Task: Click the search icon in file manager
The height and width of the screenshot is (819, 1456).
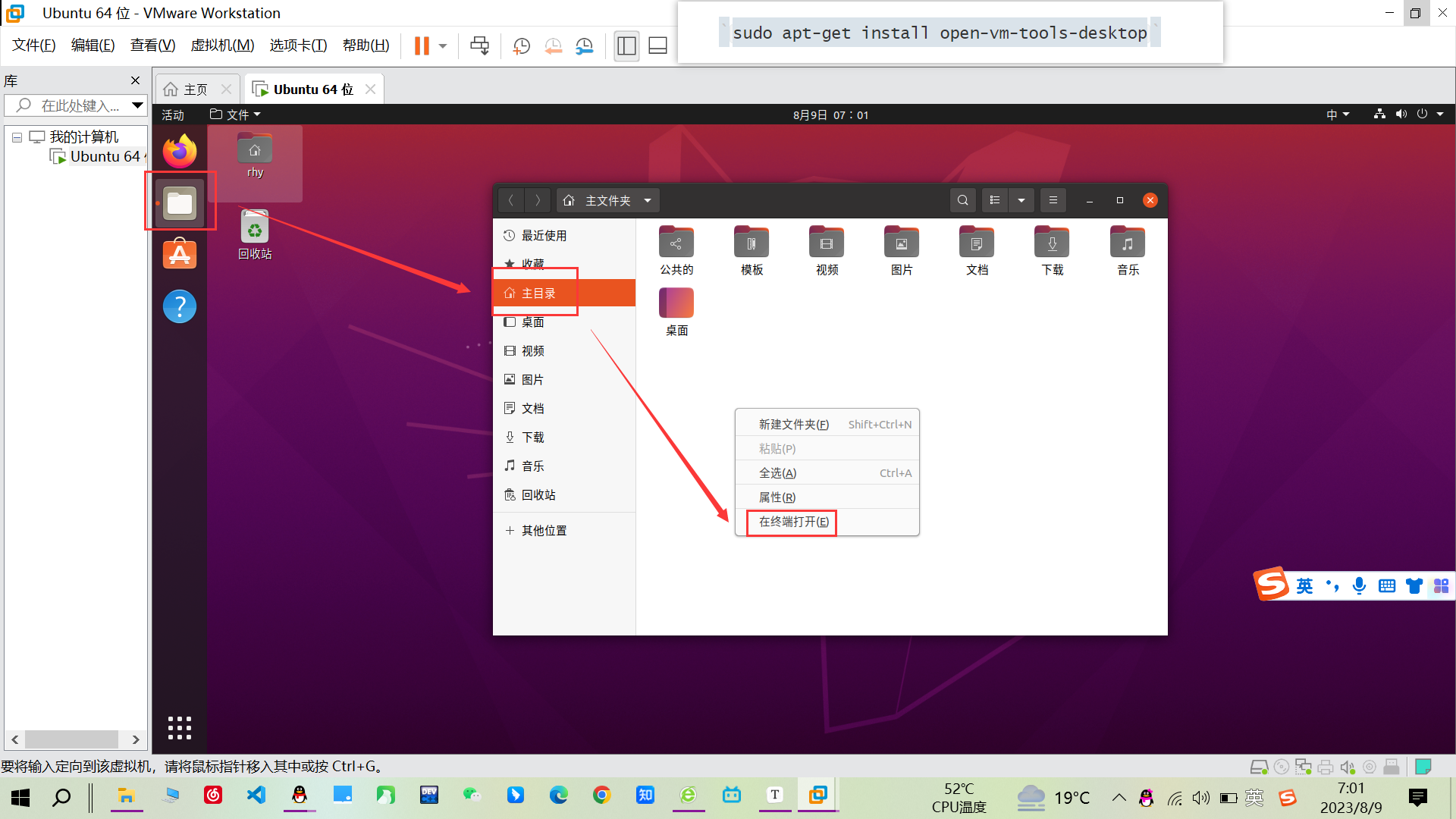Action: point(963,200)
